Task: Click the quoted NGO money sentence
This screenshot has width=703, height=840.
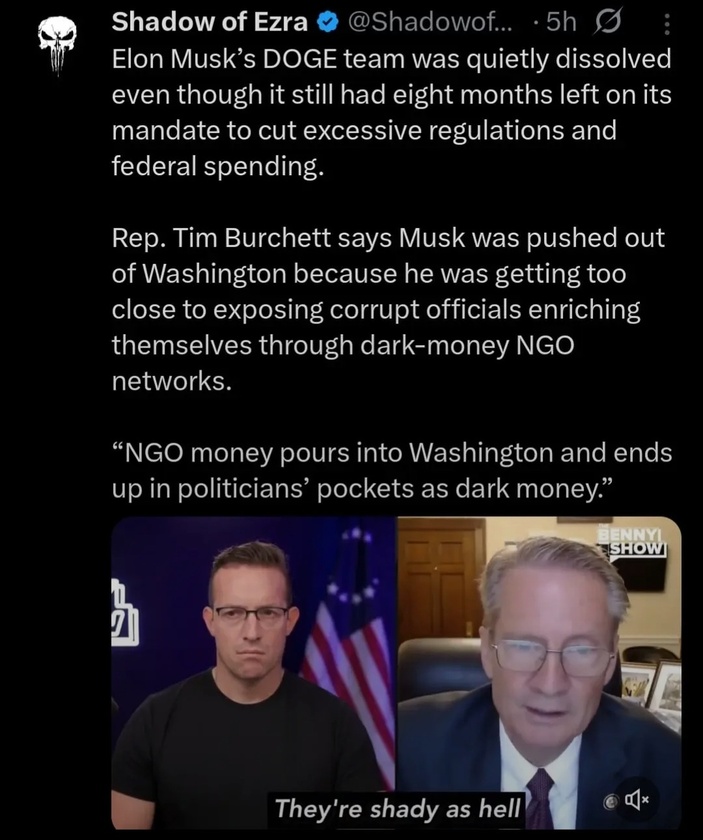Action: (392, 470)
